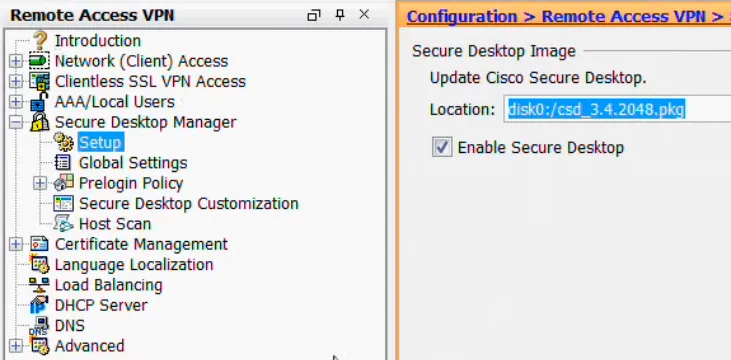Click the Clientless SSL VPN Access icon
Screen dimensions: 731x360
click(x=39, y=82)
